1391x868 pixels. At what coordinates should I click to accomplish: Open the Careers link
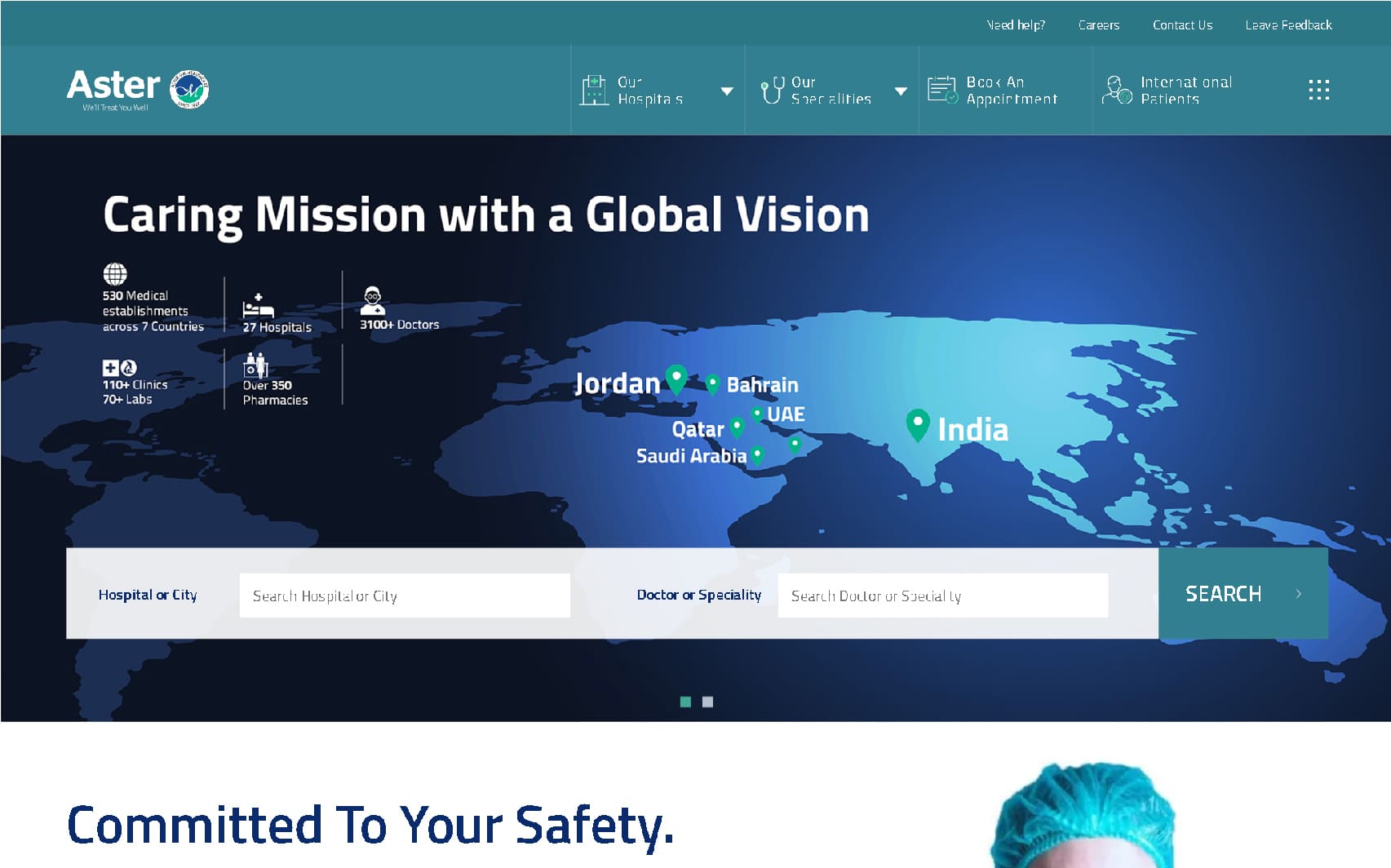(x=1099, y=25)
